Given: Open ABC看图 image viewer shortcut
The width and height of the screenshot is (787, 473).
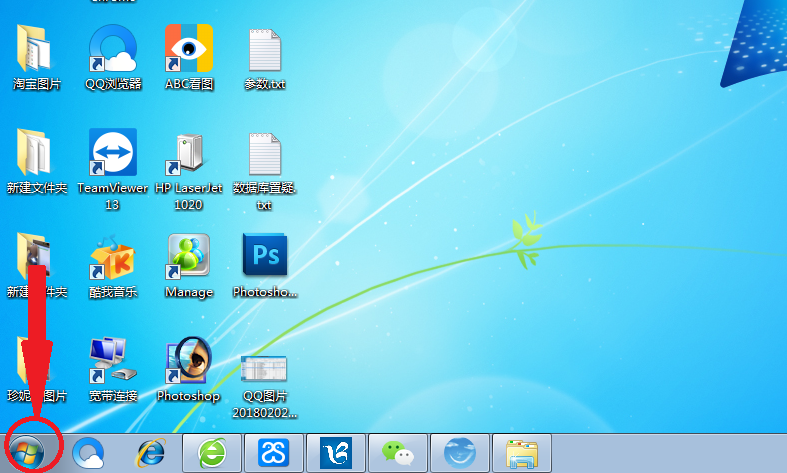Looking at the screenshot, I should 189,57.
